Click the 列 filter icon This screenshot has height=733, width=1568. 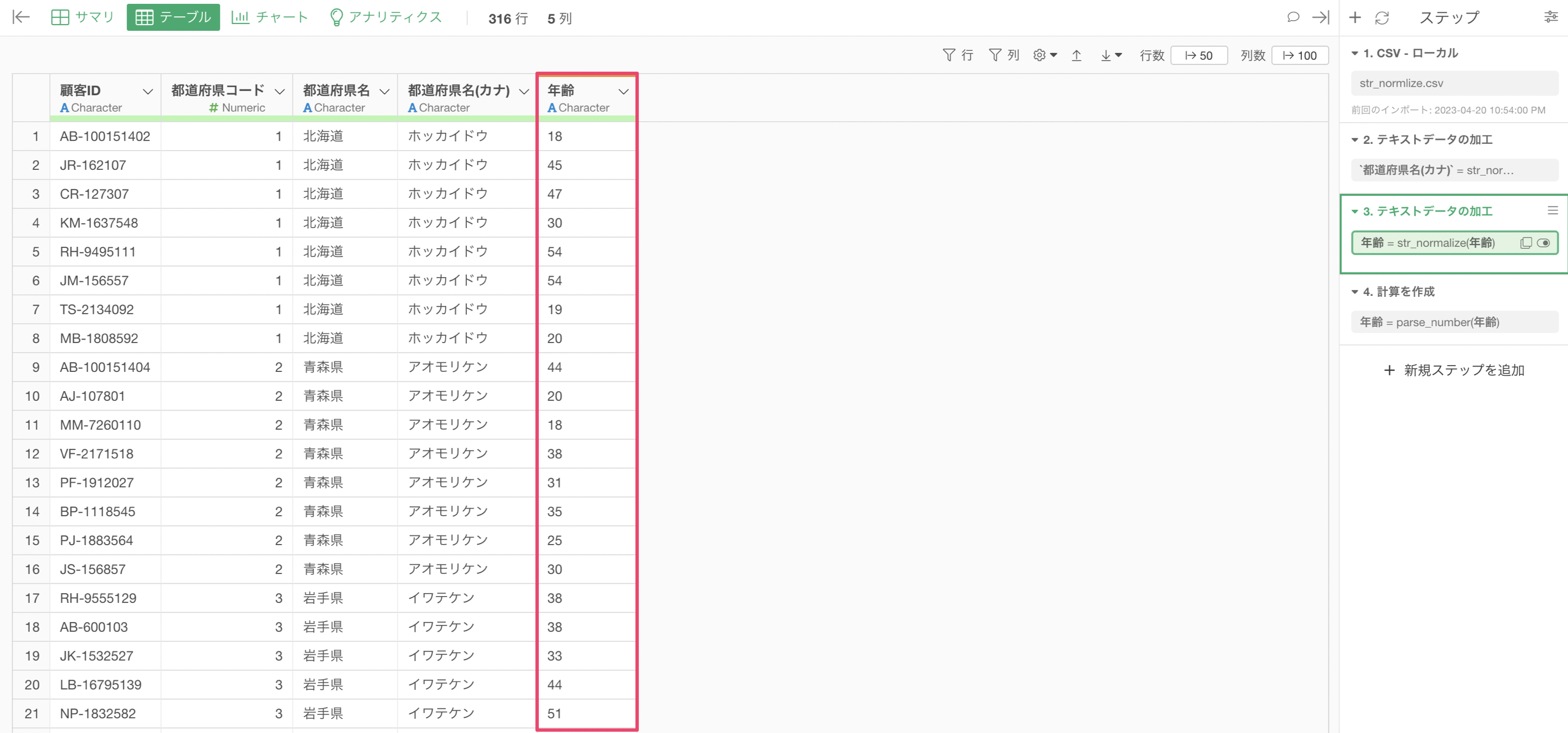click(x=1004, y=55)
